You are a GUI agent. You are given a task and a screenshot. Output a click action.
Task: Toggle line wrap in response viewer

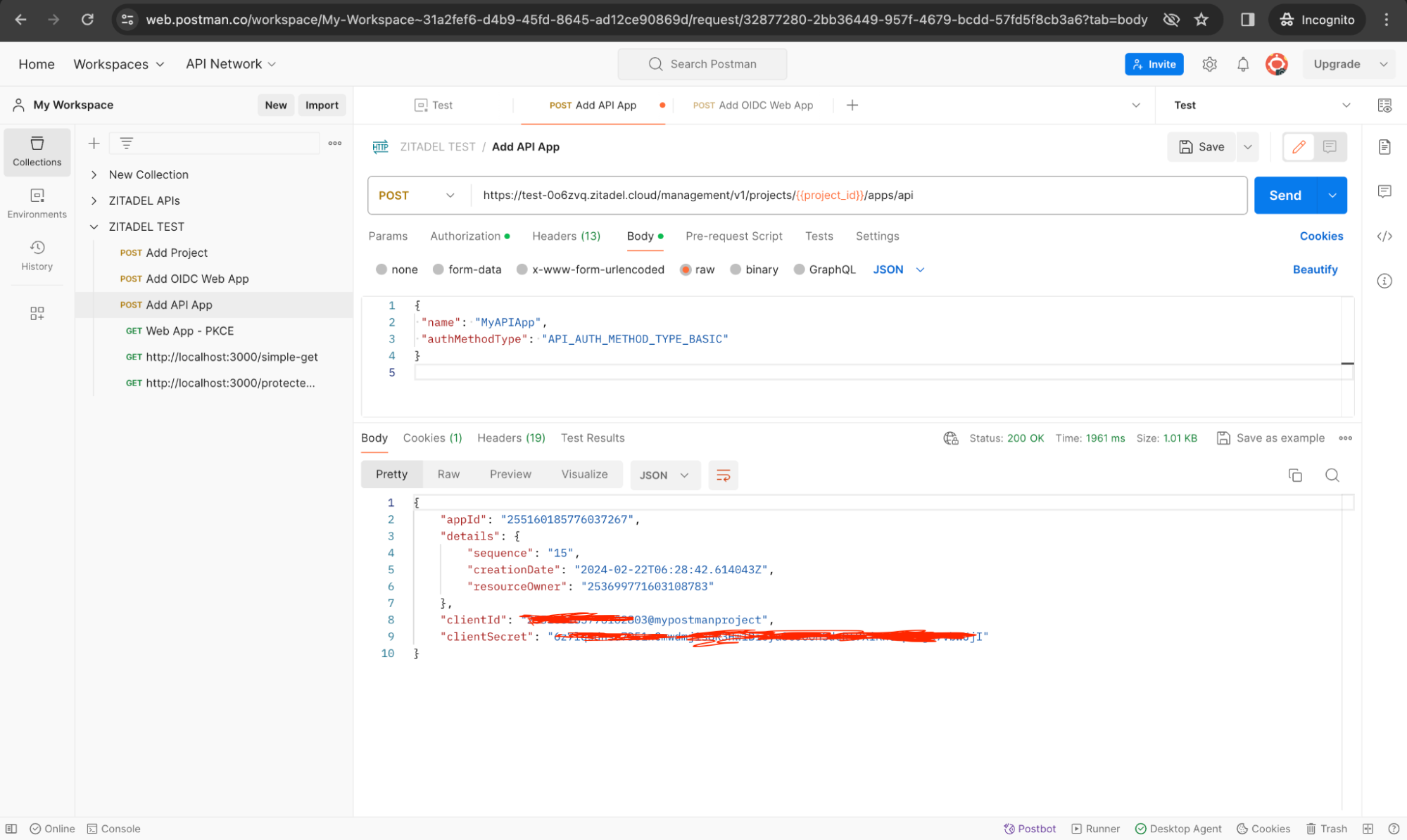[723, 476]
